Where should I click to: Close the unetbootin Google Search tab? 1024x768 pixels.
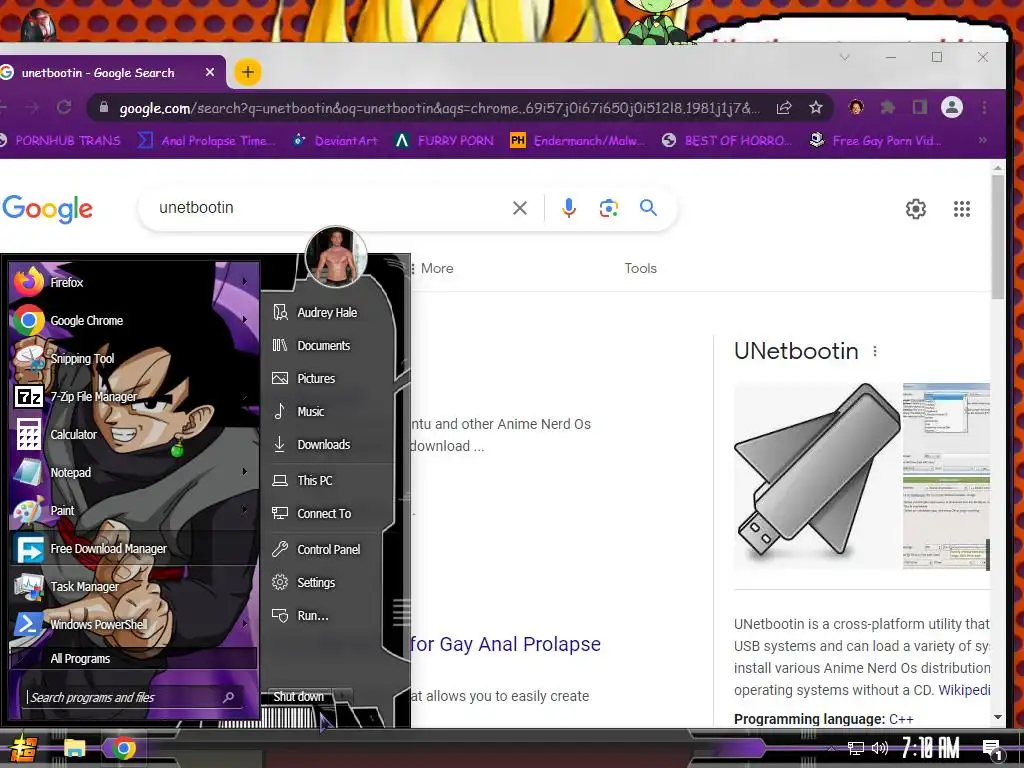[210, 72]
